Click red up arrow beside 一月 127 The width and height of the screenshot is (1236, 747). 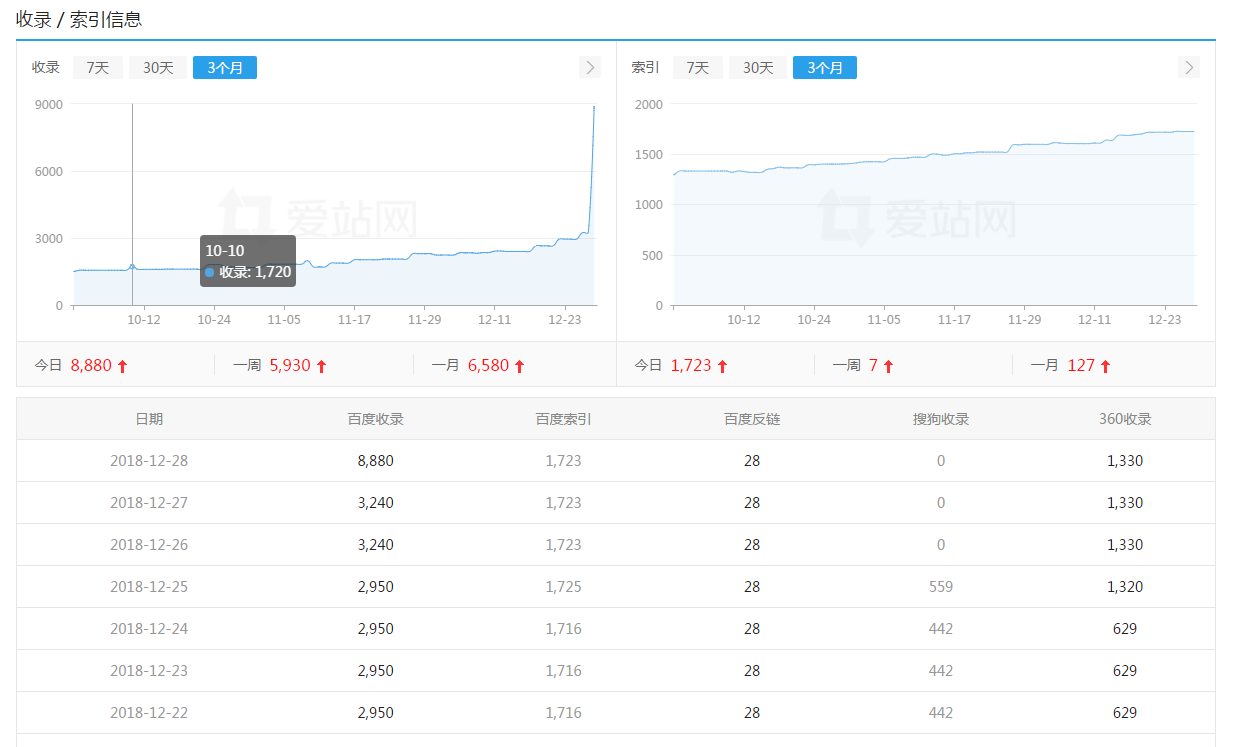(x=1105, y=366)
